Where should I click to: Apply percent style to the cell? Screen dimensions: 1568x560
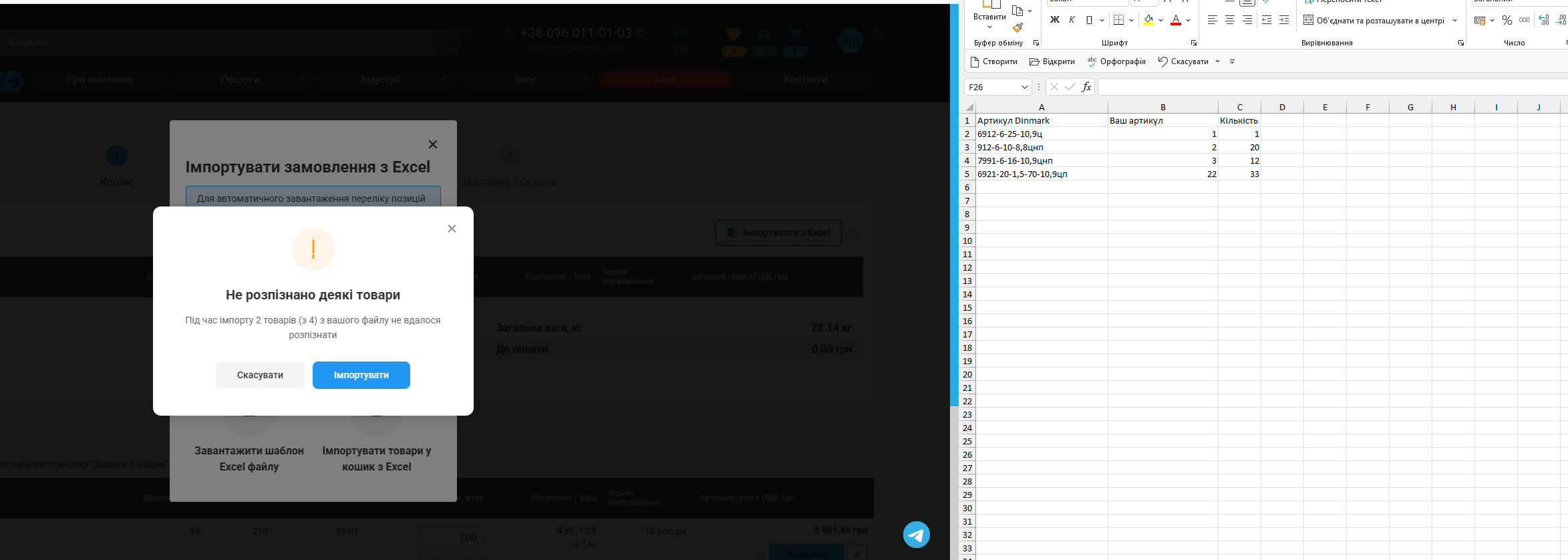(1507, 20)
